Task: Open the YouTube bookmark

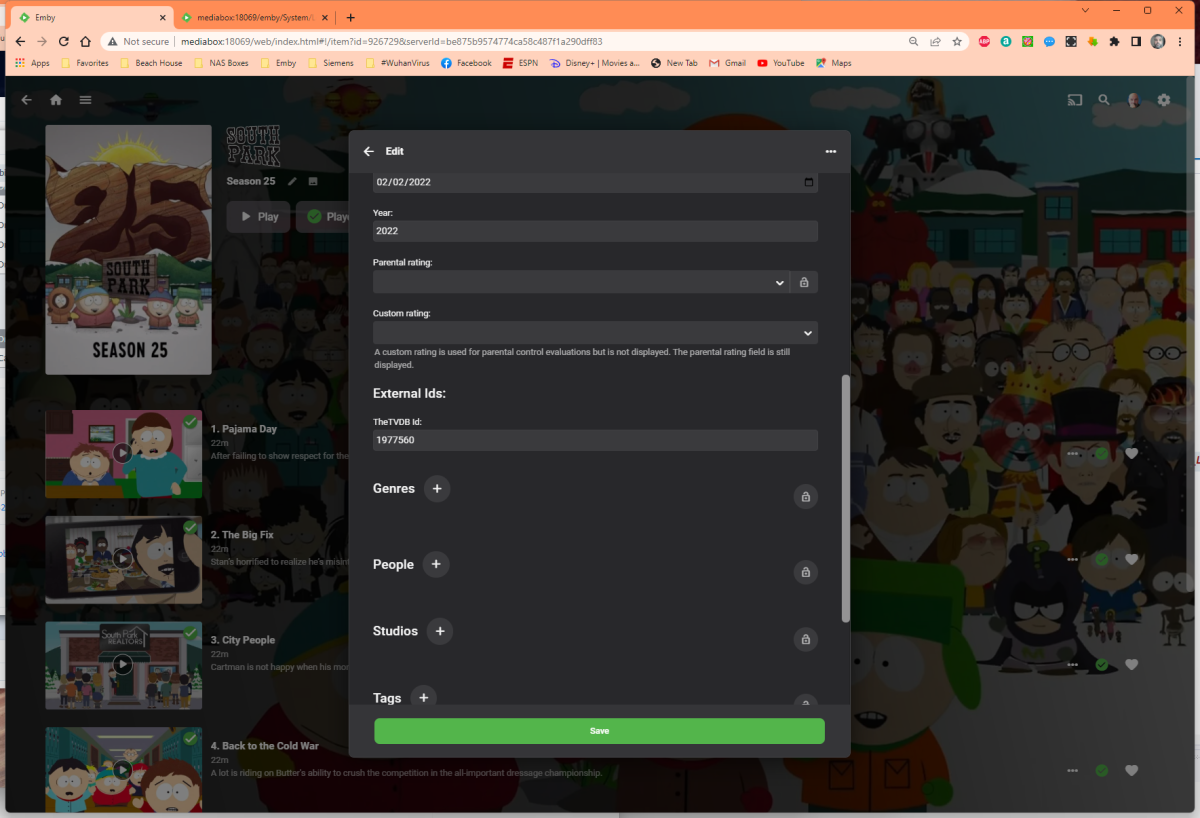Action: pos(780,62)
